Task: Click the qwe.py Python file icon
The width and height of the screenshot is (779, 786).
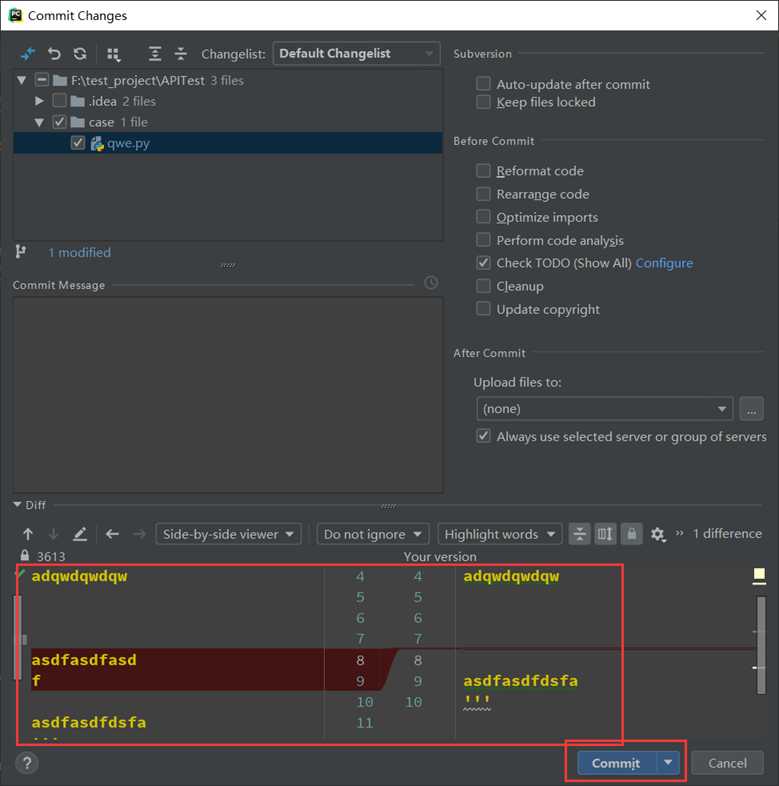Action: coord(97,144)
